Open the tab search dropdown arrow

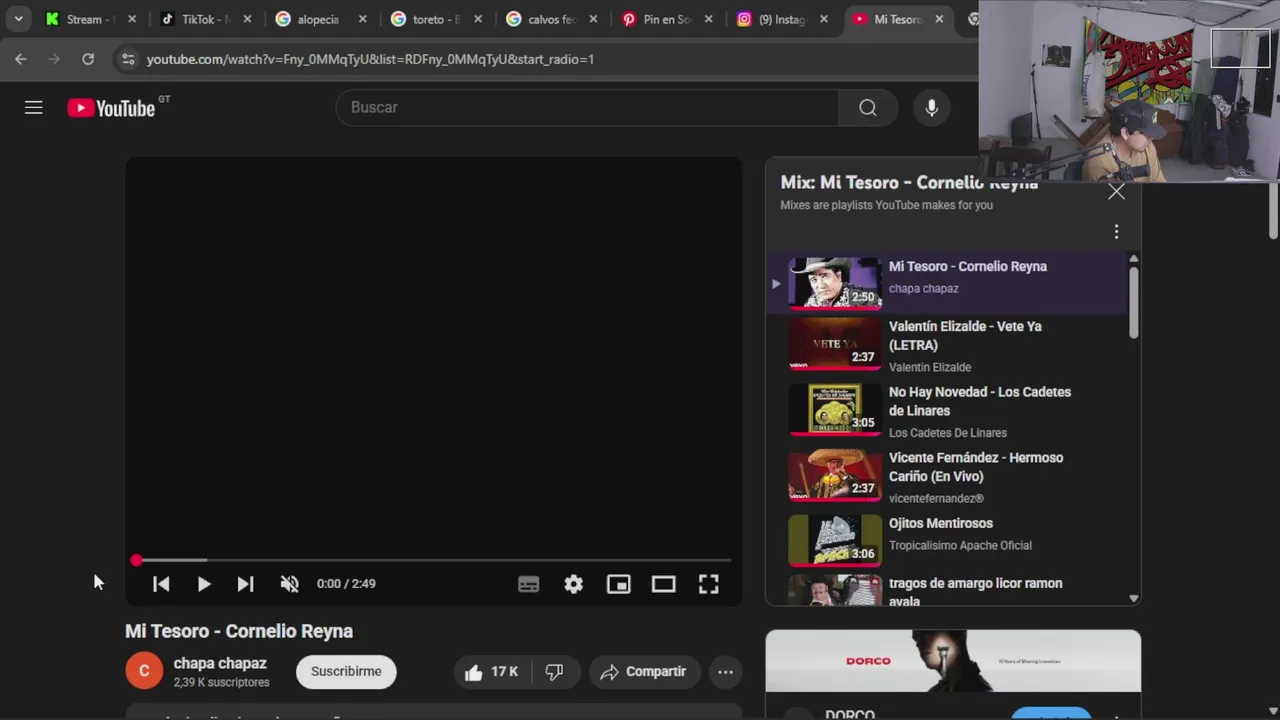pyautogui.click(x=18, y=19)
